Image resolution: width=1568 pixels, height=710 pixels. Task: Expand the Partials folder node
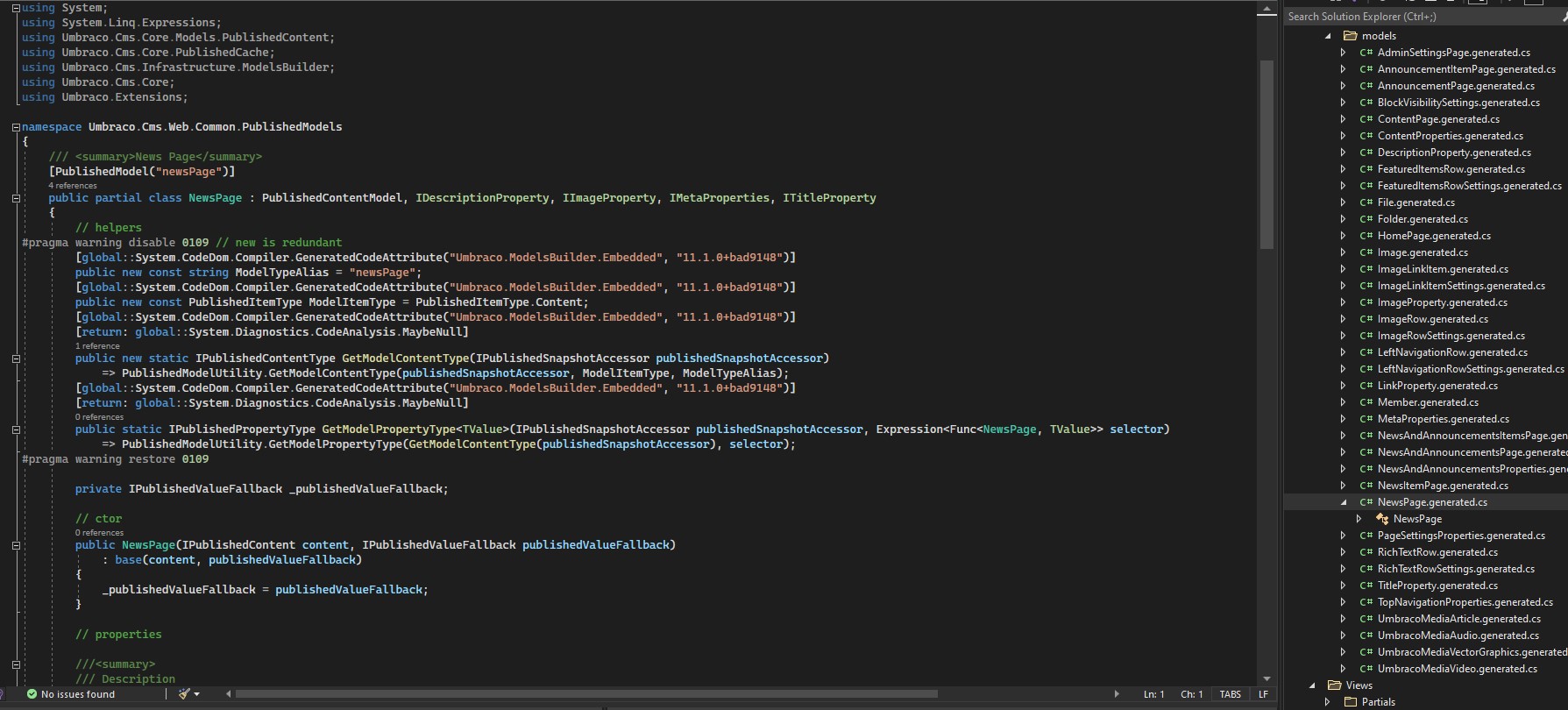pyautogui.click(x=1328, y=702)
